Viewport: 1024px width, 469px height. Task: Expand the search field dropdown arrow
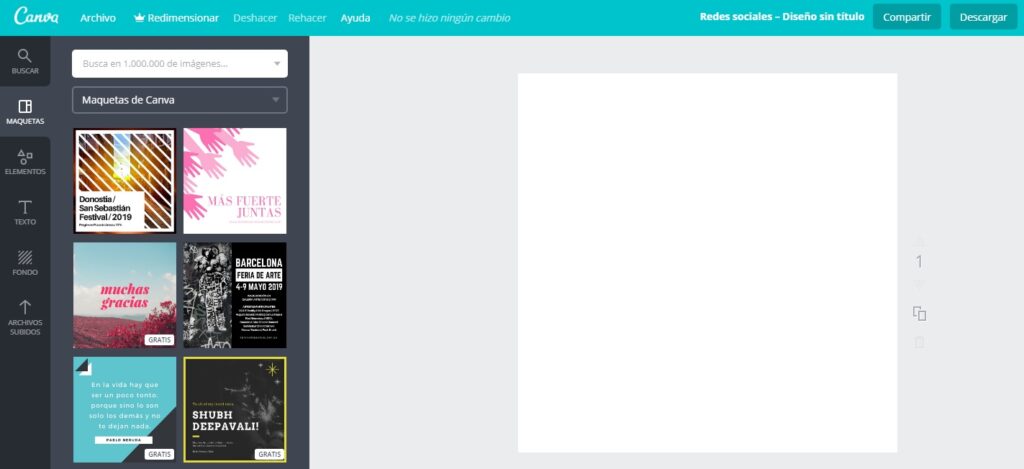(277, 63)
